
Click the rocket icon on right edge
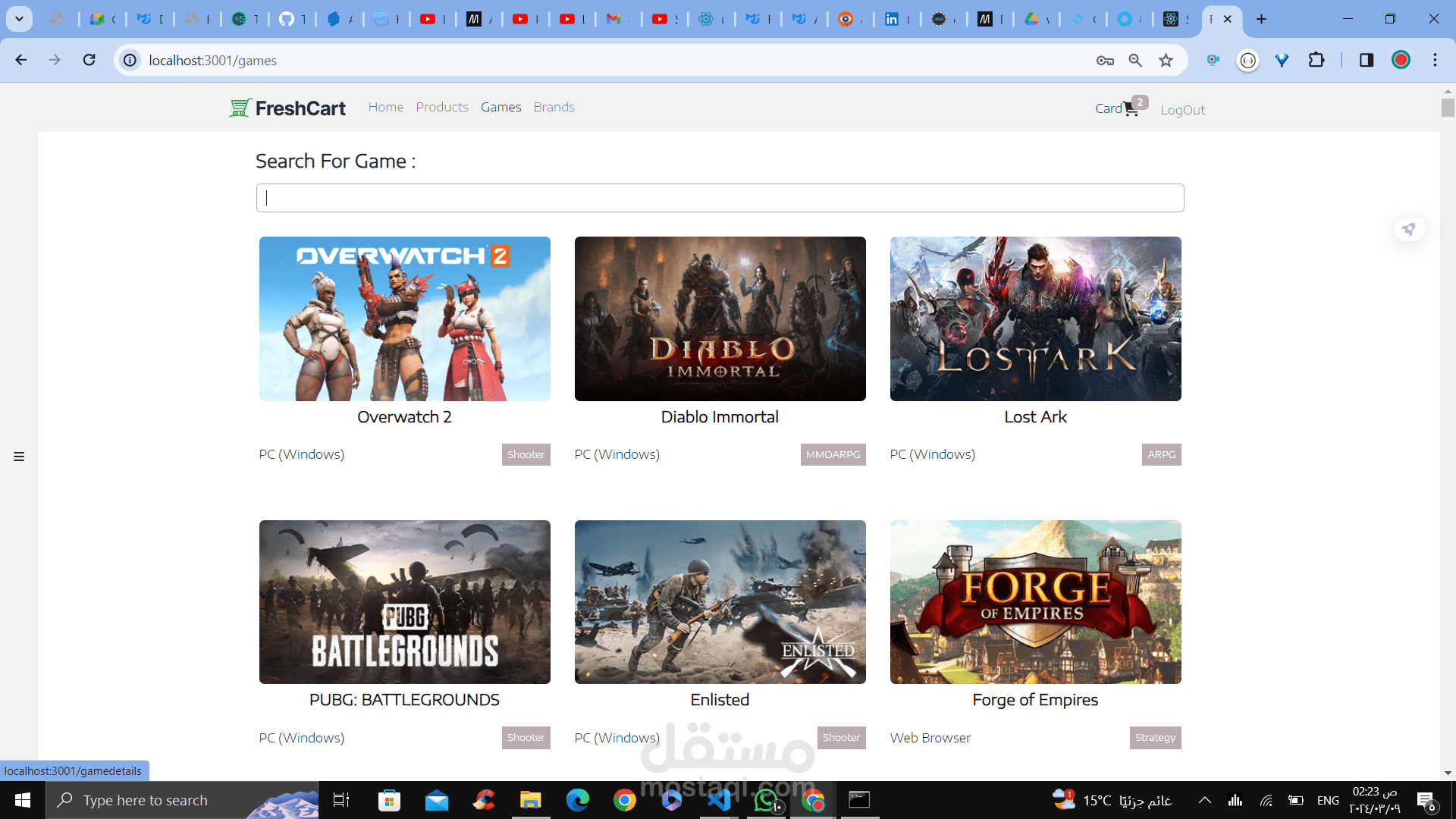pos(1408,229)
